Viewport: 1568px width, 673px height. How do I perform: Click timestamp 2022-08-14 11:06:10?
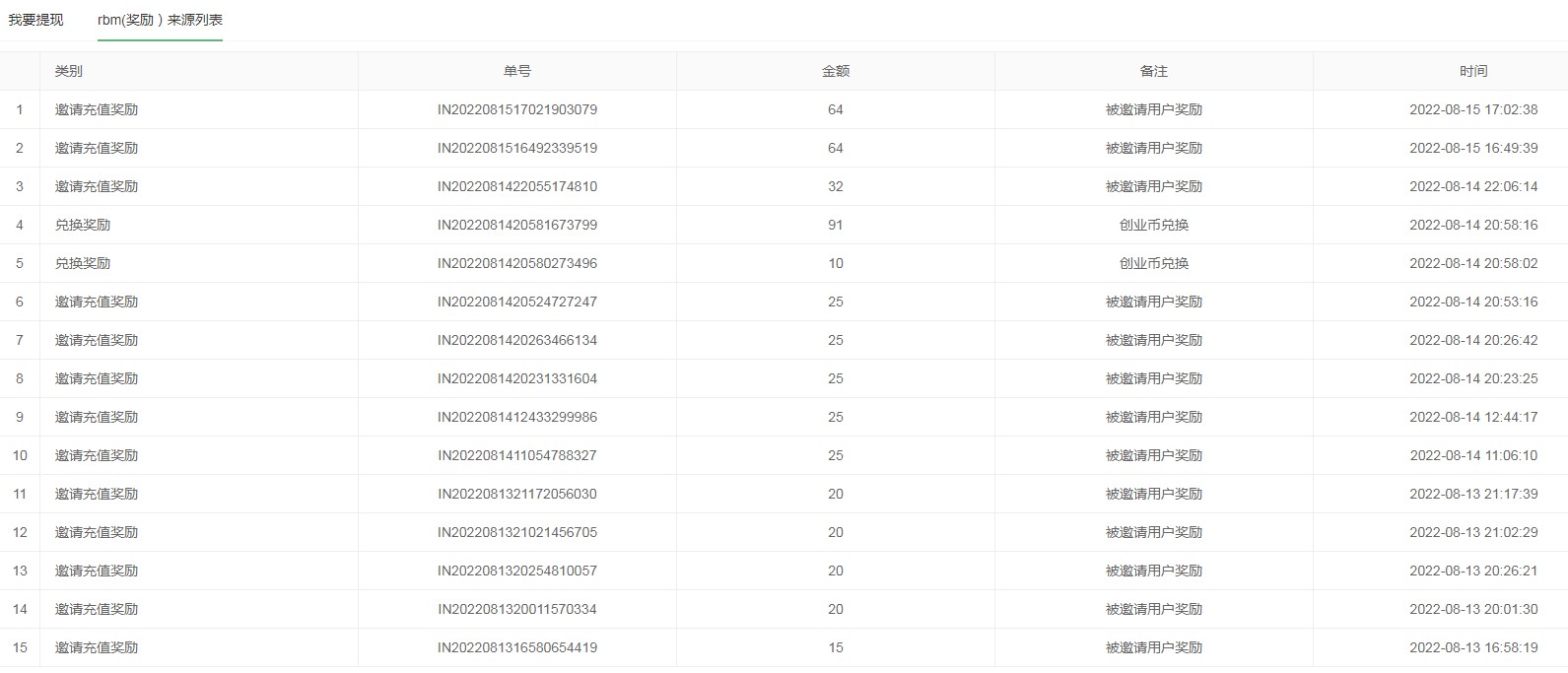pos(1473,455)
